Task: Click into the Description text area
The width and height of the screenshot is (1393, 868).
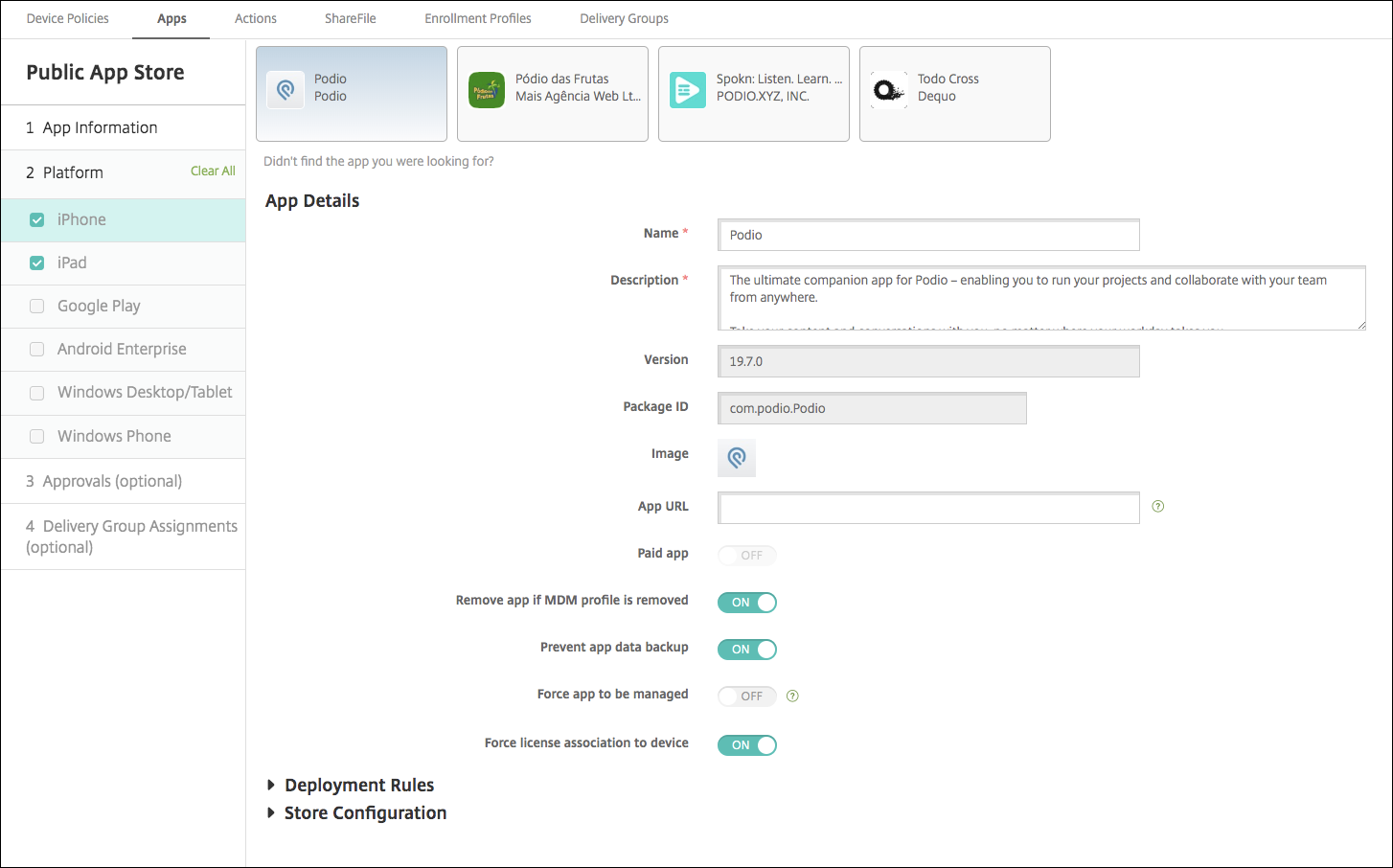Action: click(x=1041, y=298)
